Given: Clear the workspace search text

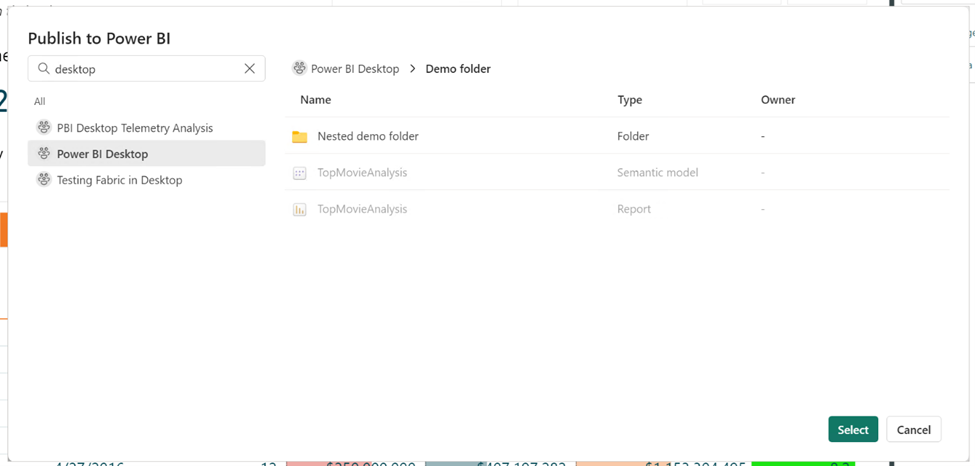Looking at the screenshot, I should (249, 69).
